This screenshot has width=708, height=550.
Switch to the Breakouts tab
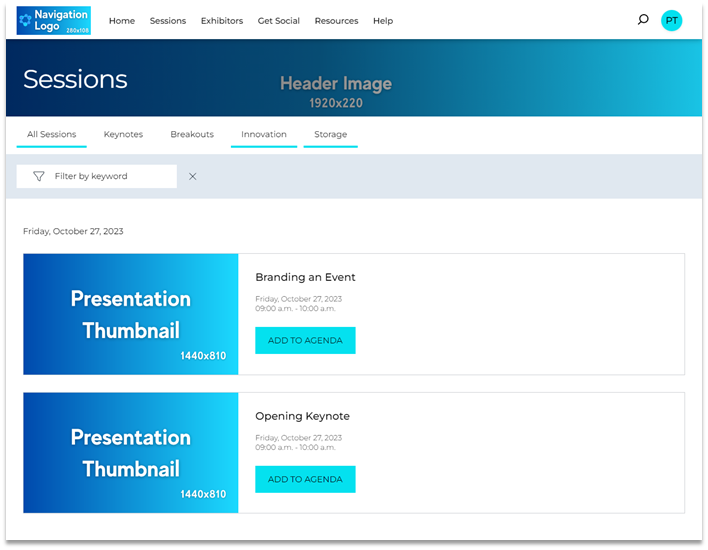pos(192,135)
